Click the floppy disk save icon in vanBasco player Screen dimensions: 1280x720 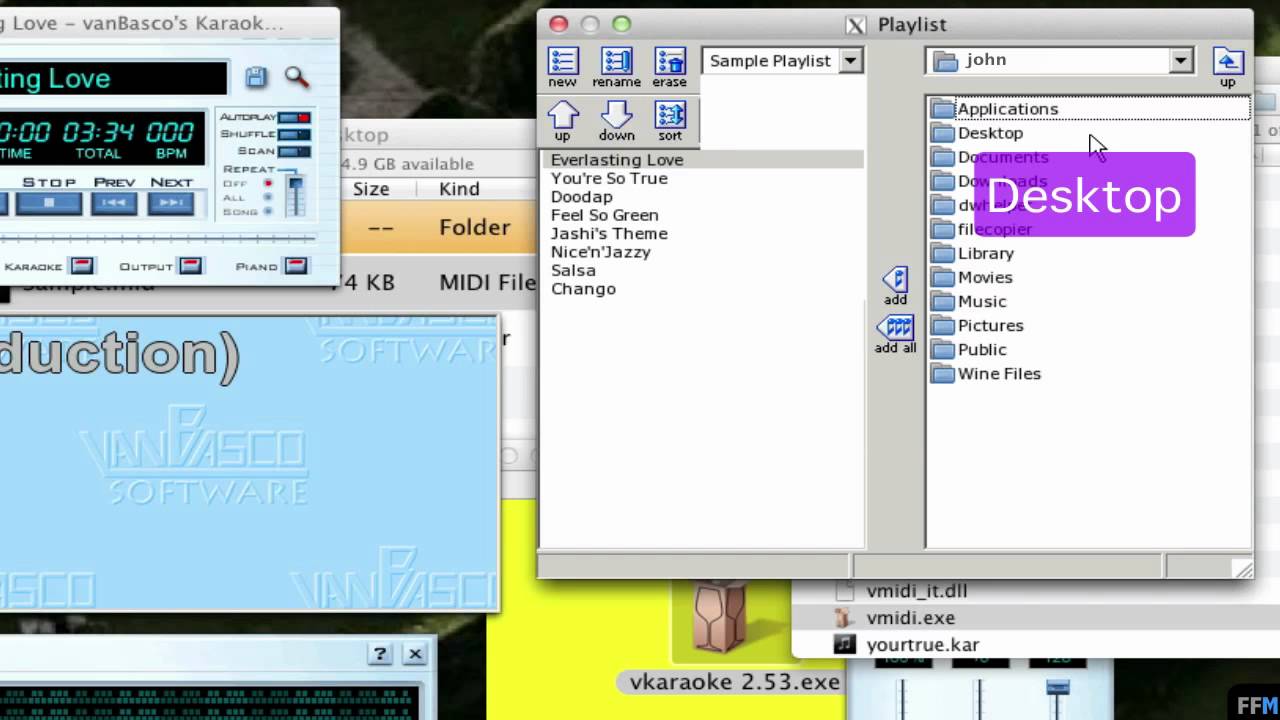pyautogui.click(x=256, y=77)
